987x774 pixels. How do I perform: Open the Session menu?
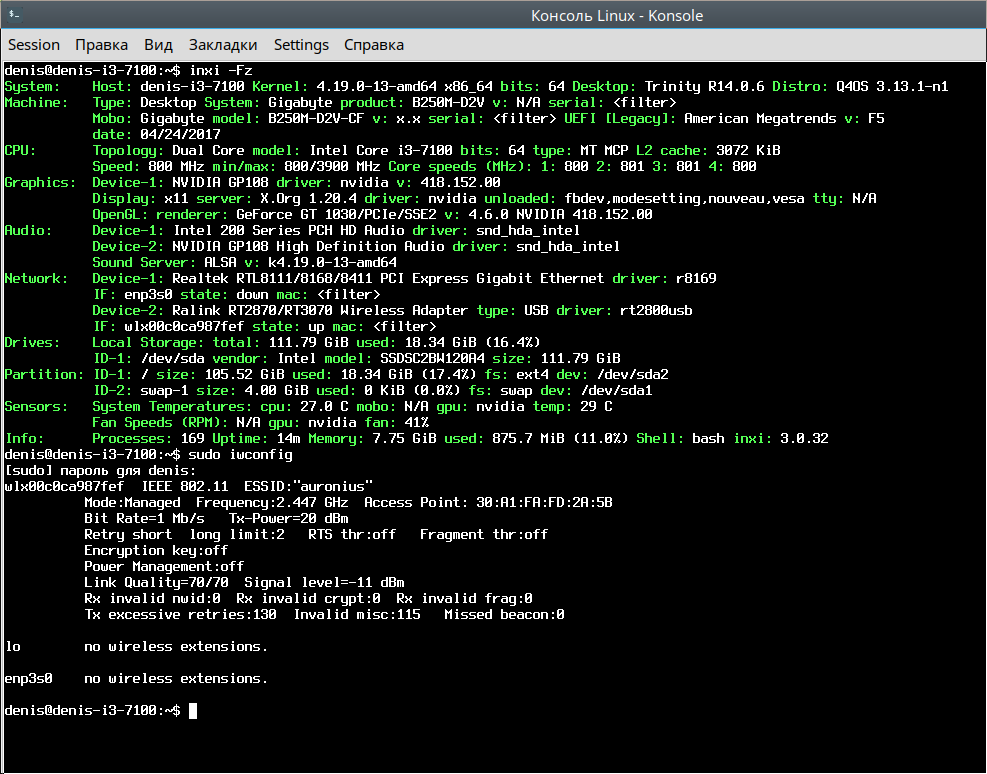coord(34,45)
